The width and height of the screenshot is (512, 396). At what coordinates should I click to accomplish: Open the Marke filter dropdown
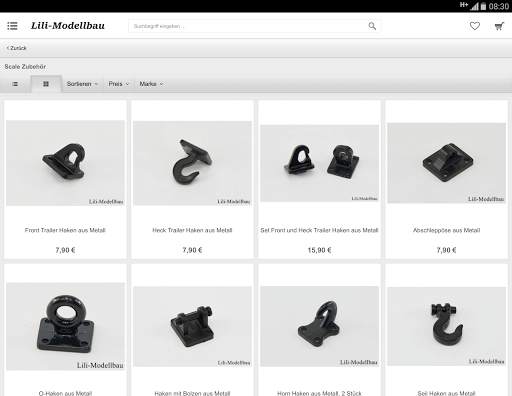point(151,84)
